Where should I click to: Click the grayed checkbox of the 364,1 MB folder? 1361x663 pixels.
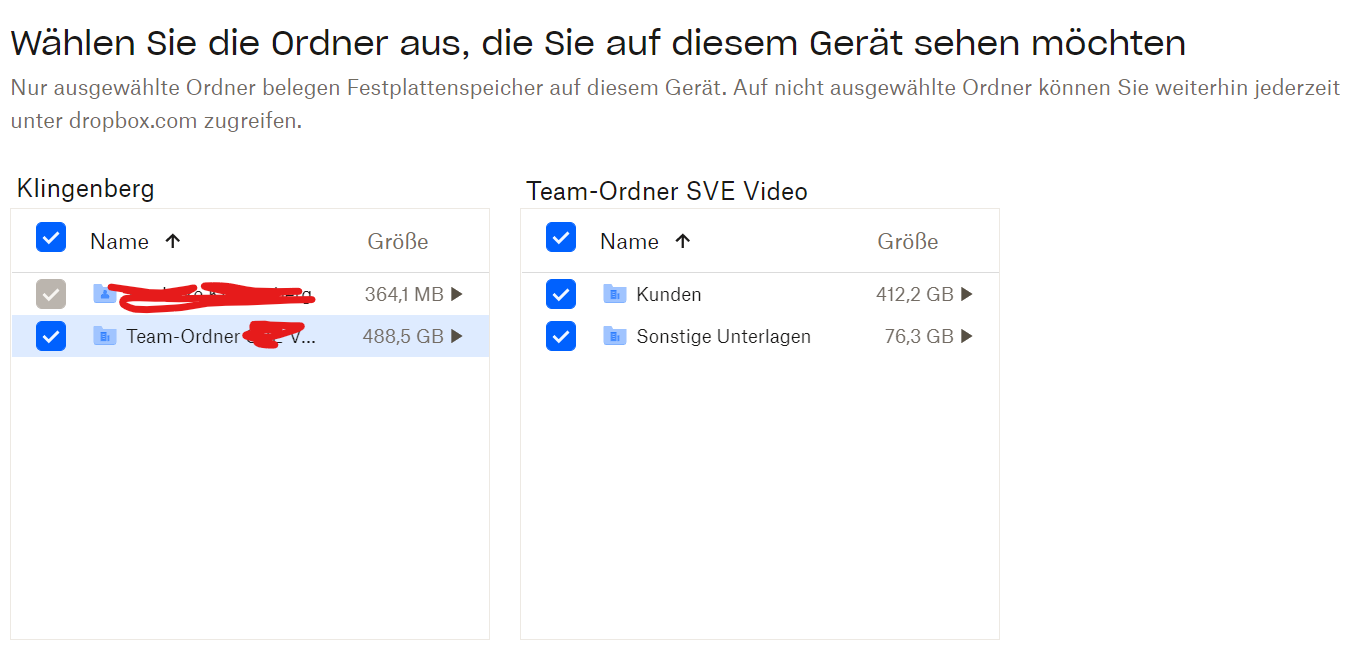(x=51, y=294)
